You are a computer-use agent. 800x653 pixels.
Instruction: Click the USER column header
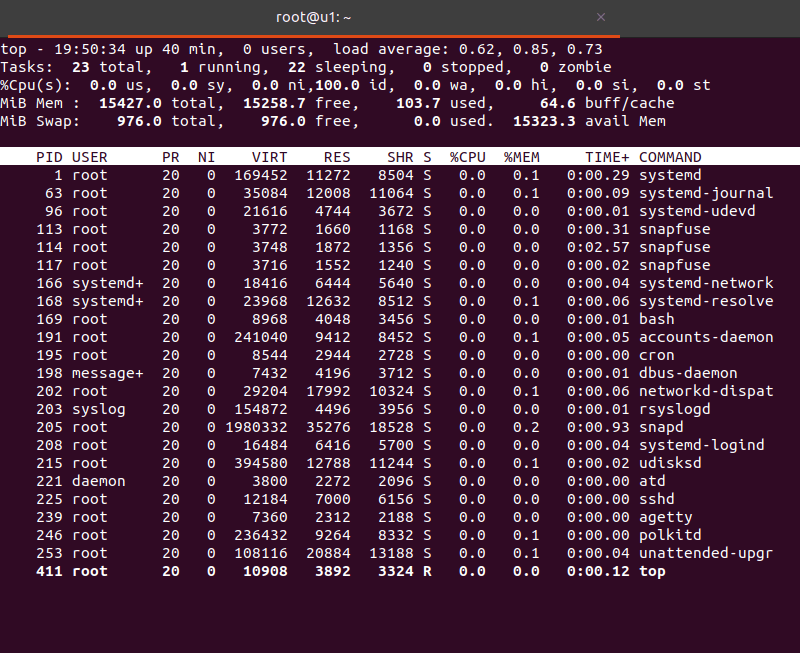[90, 157]
